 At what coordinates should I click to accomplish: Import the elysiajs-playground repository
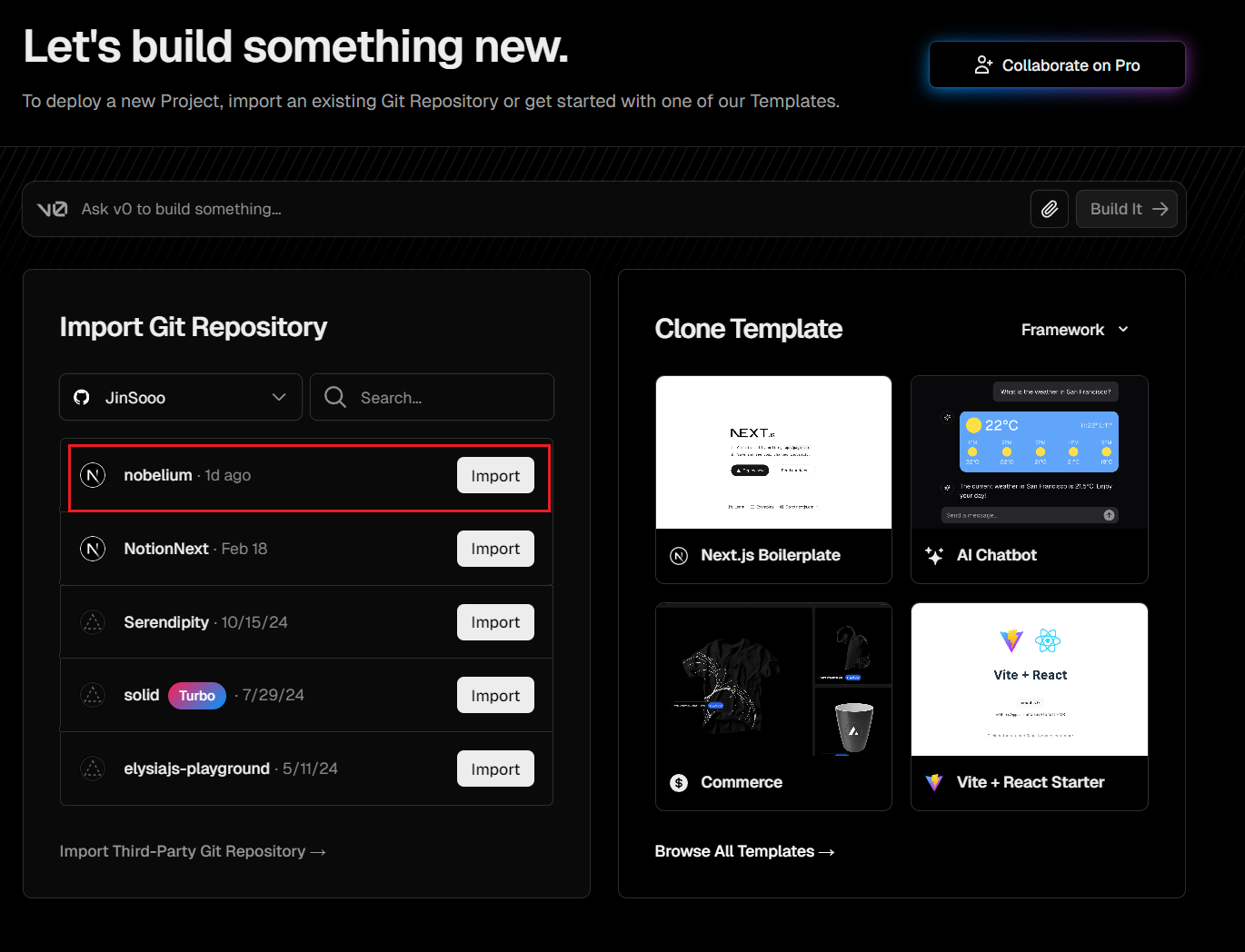[495, 769]
